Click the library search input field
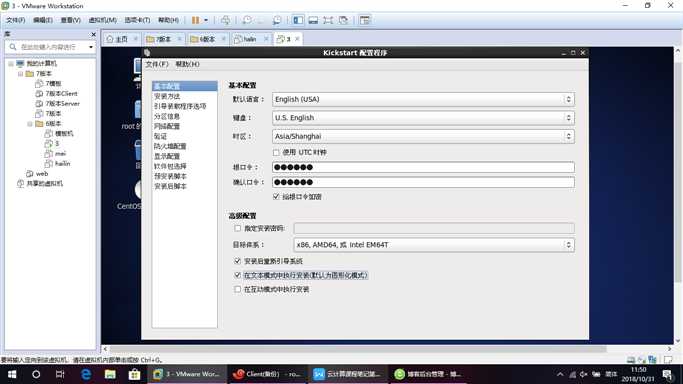The width and height of the screenshot is (683, 384). pyautogui.click(x=48, y=47)
